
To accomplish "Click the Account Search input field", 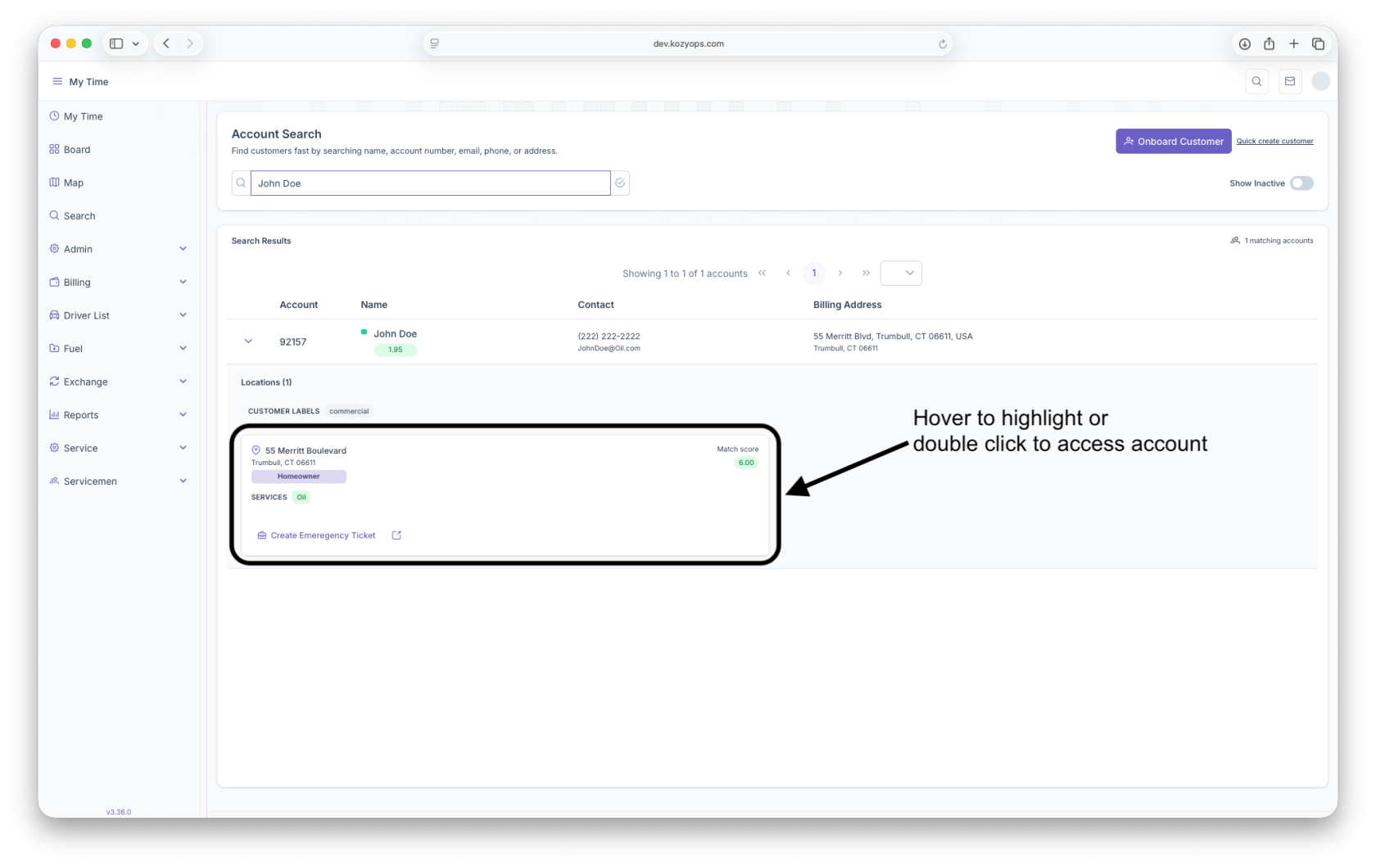I will (x=430, y=183).
